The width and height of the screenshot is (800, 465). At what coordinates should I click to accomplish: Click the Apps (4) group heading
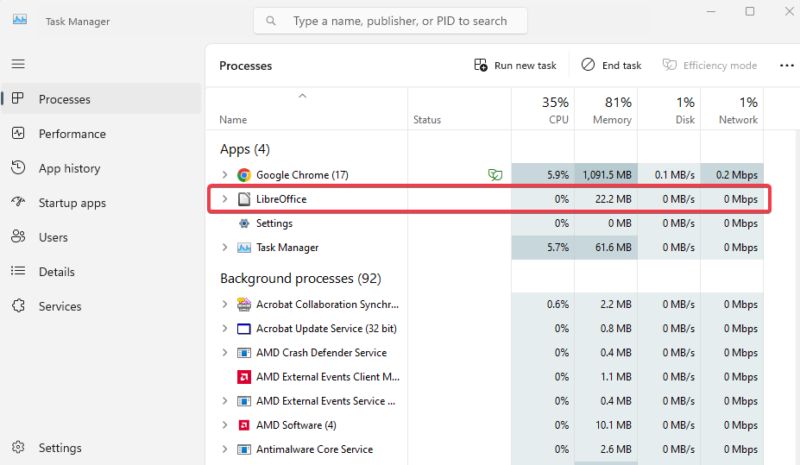pos(245,149)
